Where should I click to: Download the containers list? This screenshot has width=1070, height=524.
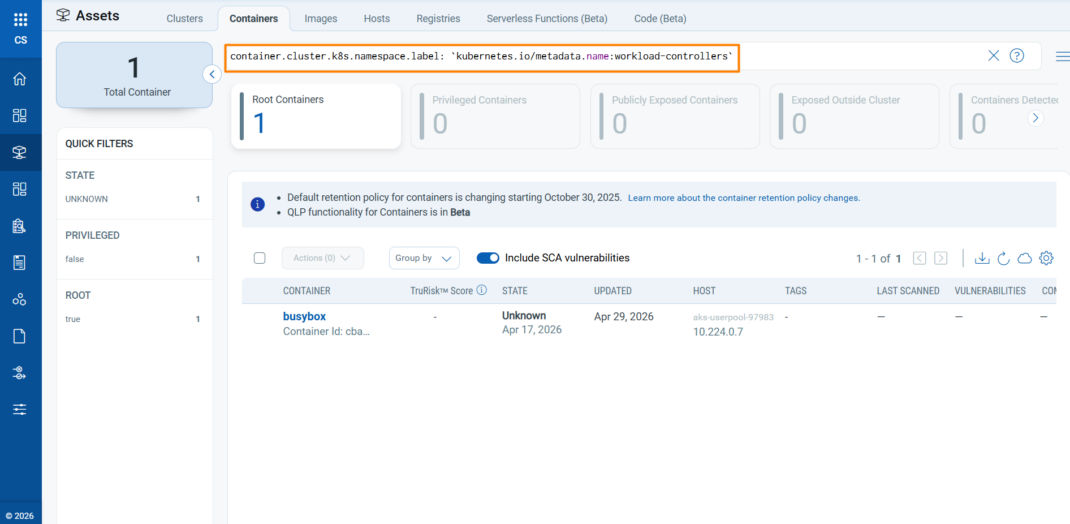coord(981,258)
